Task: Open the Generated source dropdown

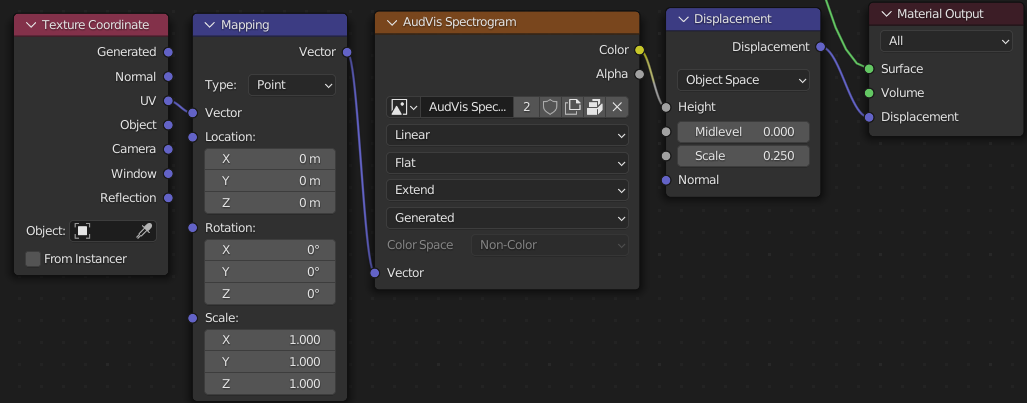Action: click(x=507, y=218)
